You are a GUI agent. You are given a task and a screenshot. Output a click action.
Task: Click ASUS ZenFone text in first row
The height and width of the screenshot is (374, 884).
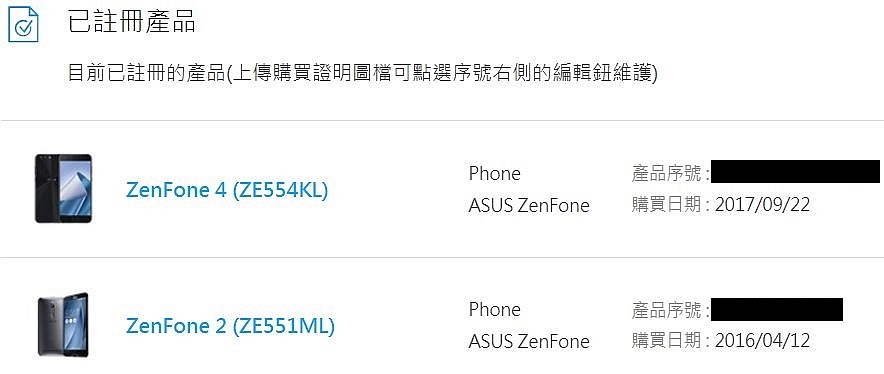[x=529, y=205]
